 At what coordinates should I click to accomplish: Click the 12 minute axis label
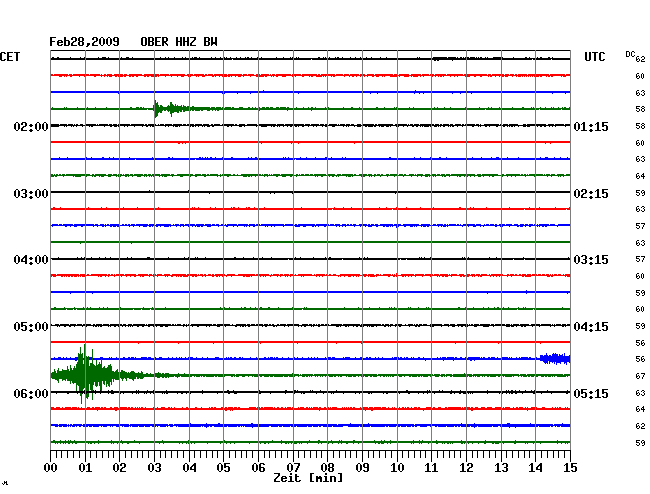pos(466,467)
